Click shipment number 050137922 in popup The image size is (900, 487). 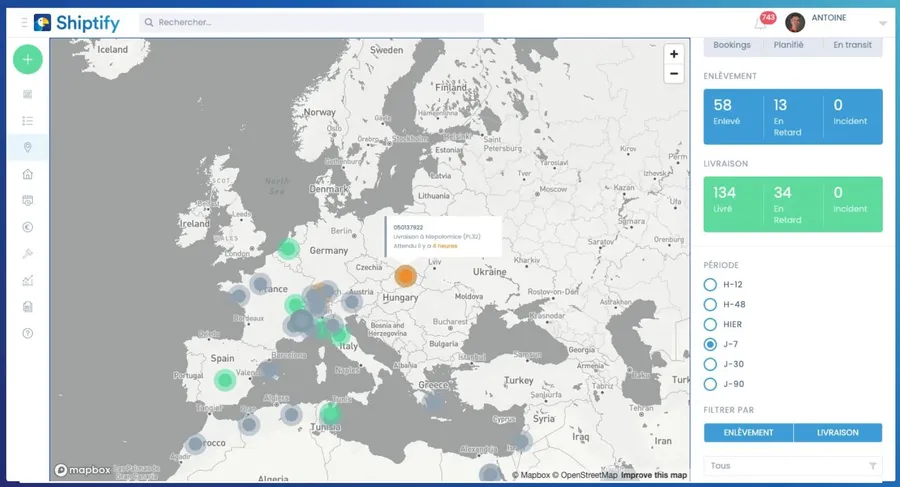coord(408,227)
